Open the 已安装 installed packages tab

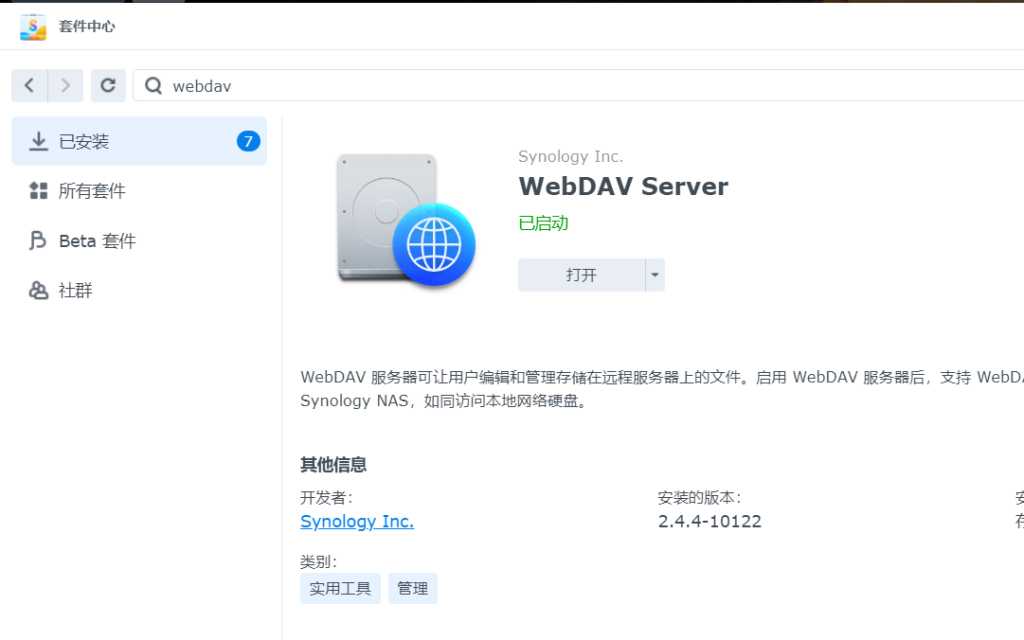139,141
